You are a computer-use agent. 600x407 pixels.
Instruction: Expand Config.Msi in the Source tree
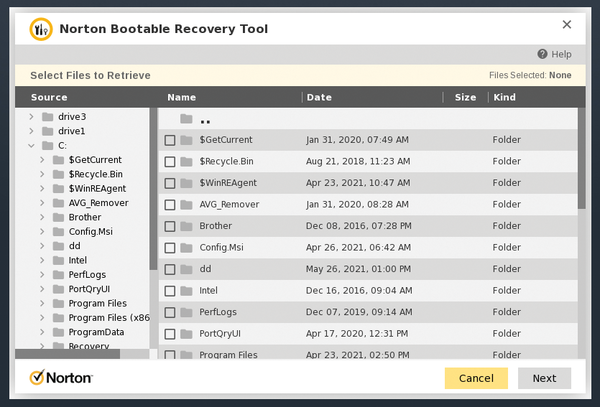42,231
